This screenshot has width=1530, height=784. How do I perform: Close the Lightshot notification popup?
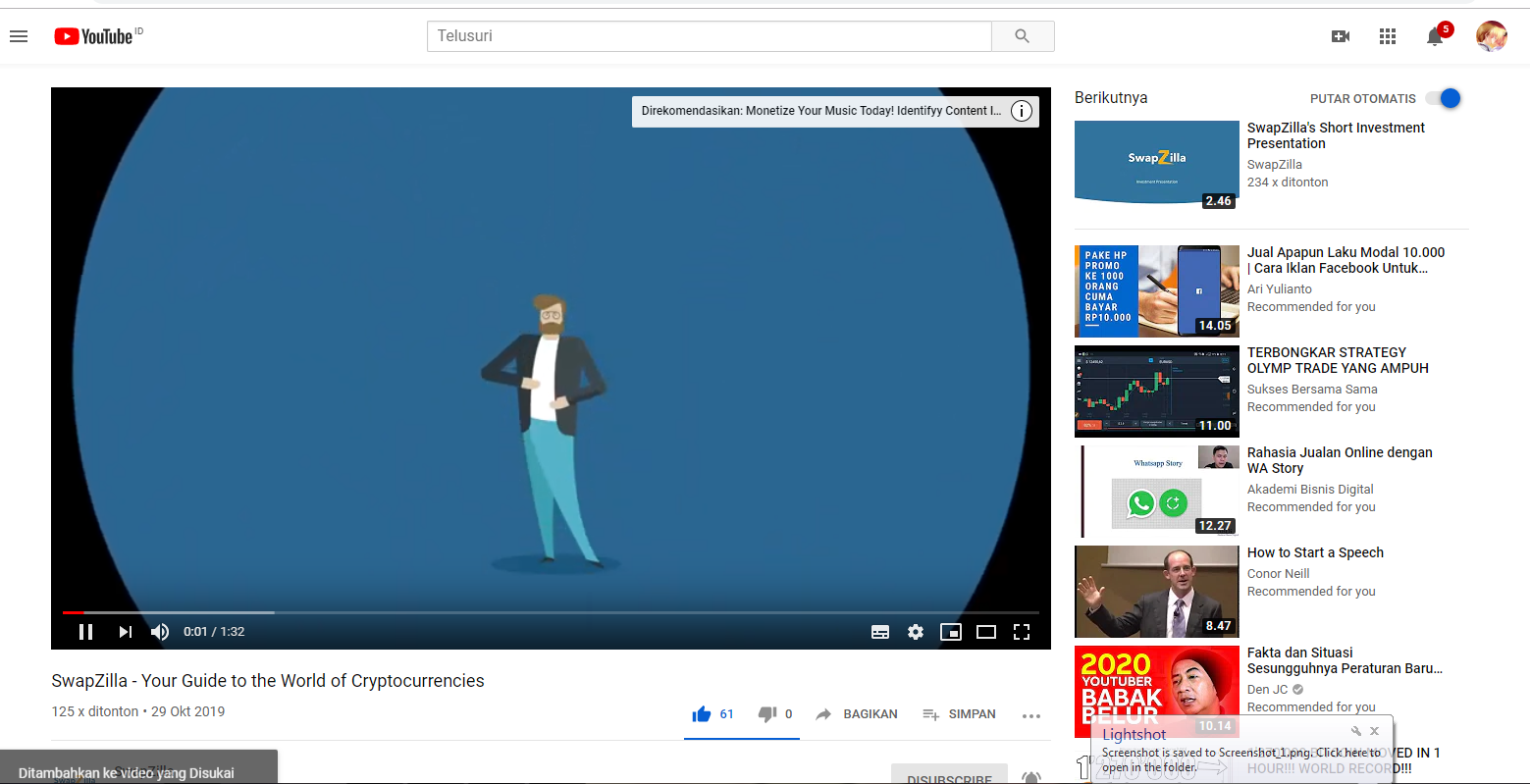point(1374,731)
